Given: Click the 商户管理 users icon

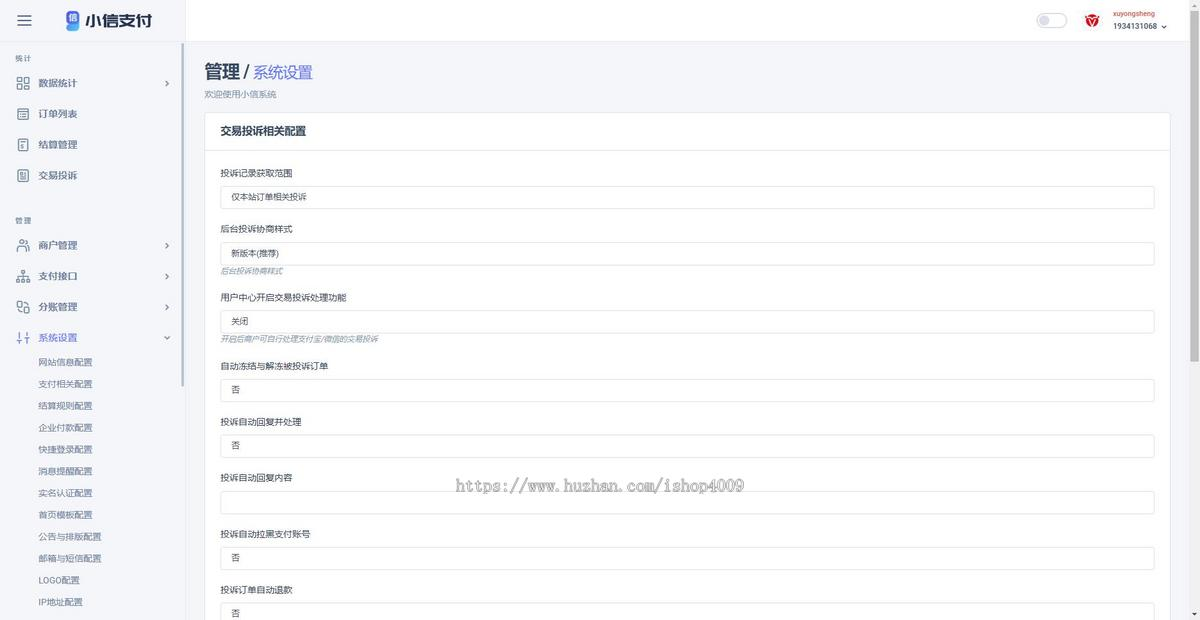Looking at the screenshot, I should coord(23,246).
